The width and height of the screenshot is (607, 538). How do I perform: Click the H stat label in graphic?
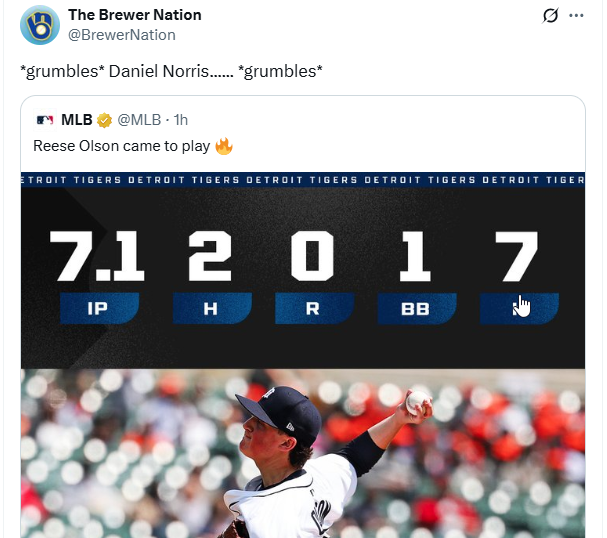tap(212, 308)
